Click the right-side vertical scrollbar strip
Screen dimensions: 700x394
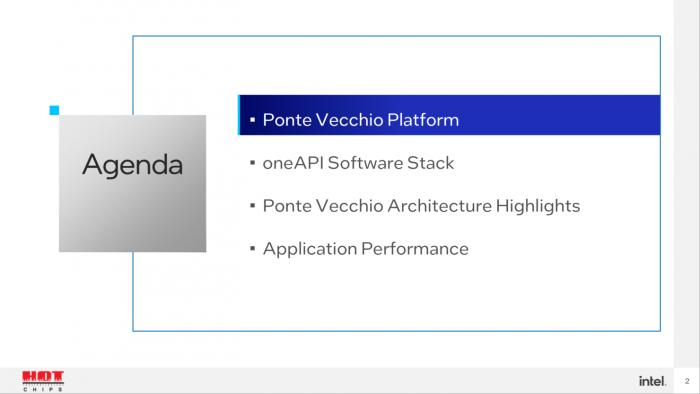pyautogui.click(x=687, y=183)
